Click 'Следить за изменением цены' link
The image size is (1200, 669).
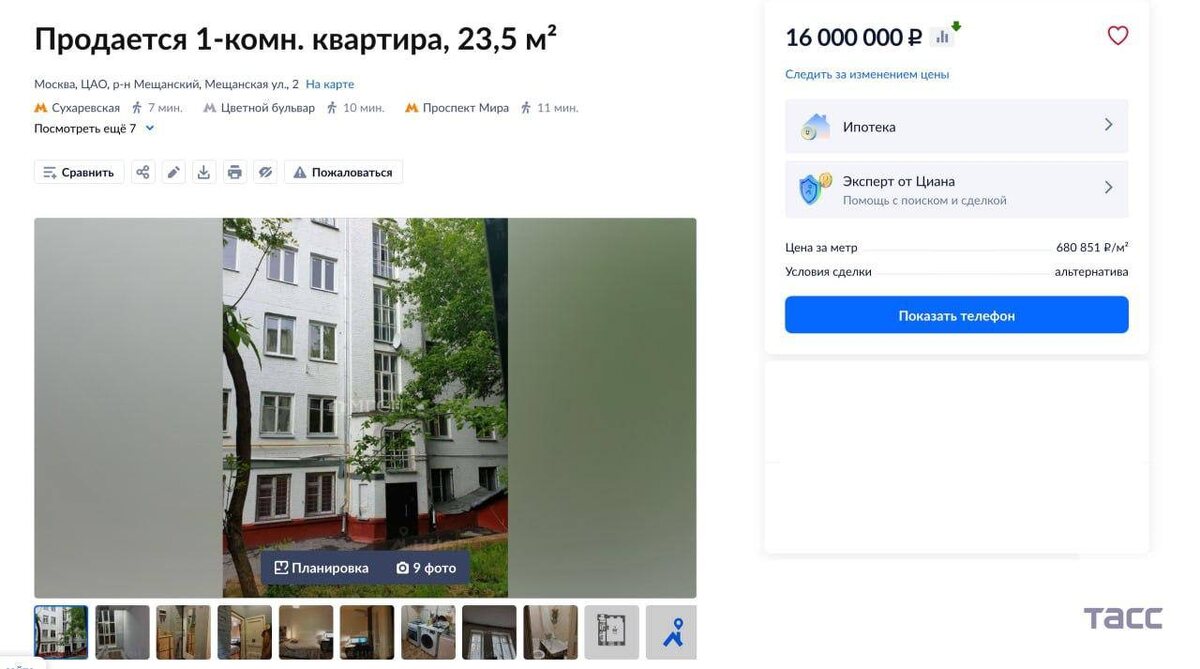[x=867, y=74]
